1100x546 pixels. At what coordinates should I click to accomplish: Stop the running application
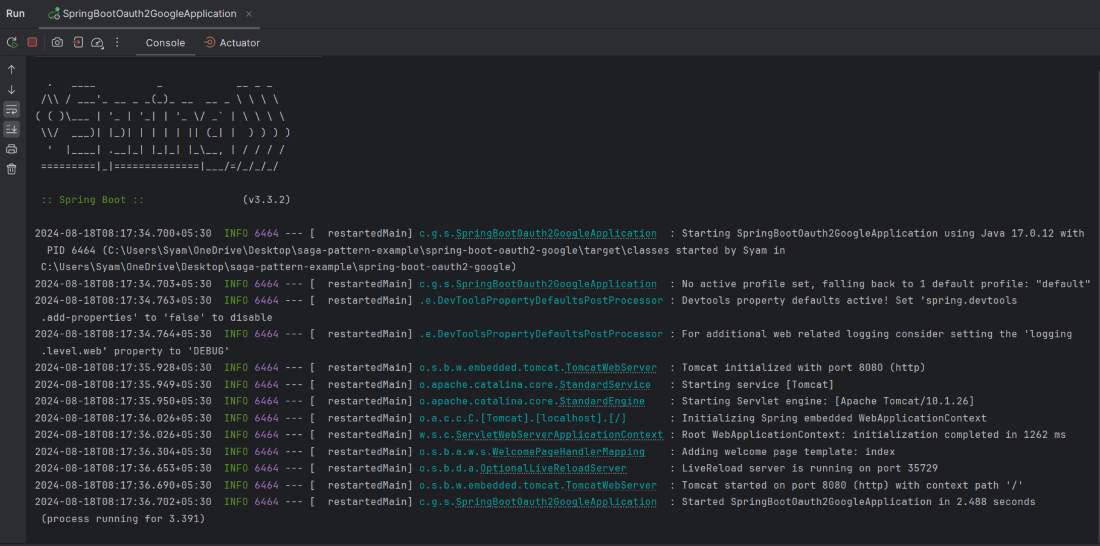[x=32, y=42]
